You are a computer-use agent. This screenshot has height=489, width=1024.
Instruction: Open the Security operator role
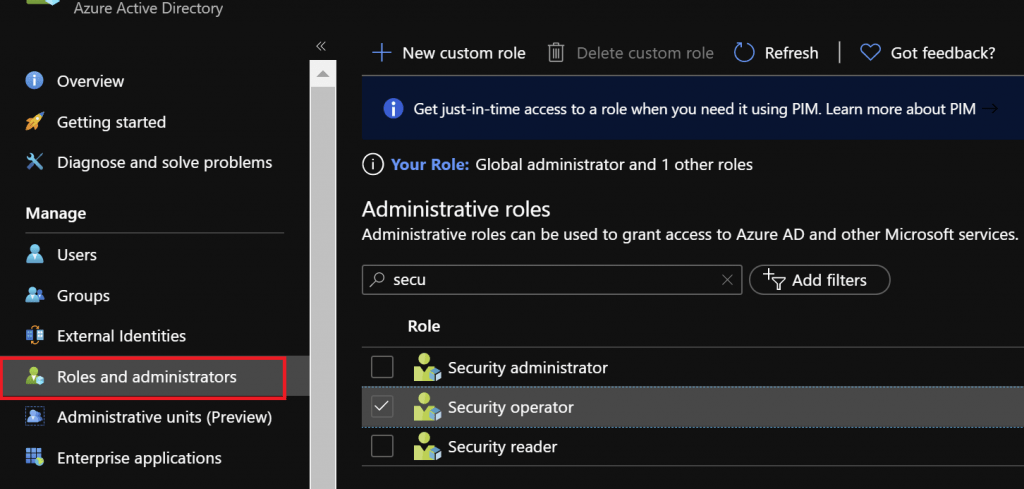pos(511,407)
